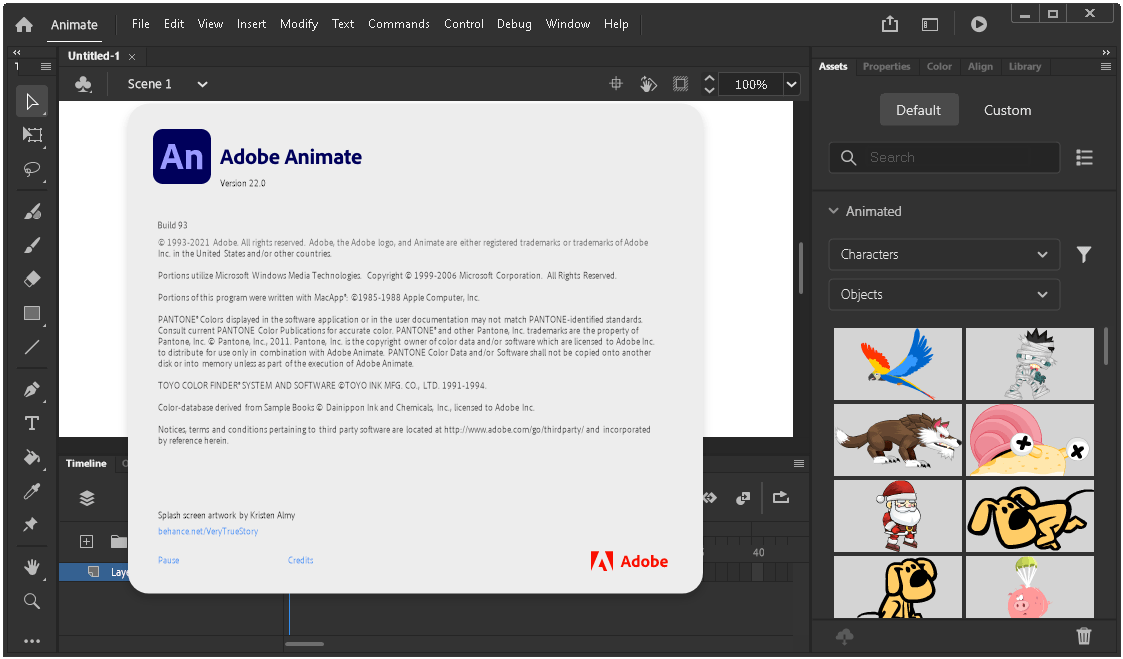Select the Eraser tool
Image resolution: width=1123 pixels, height=659 pixels.
click(32, 279)
